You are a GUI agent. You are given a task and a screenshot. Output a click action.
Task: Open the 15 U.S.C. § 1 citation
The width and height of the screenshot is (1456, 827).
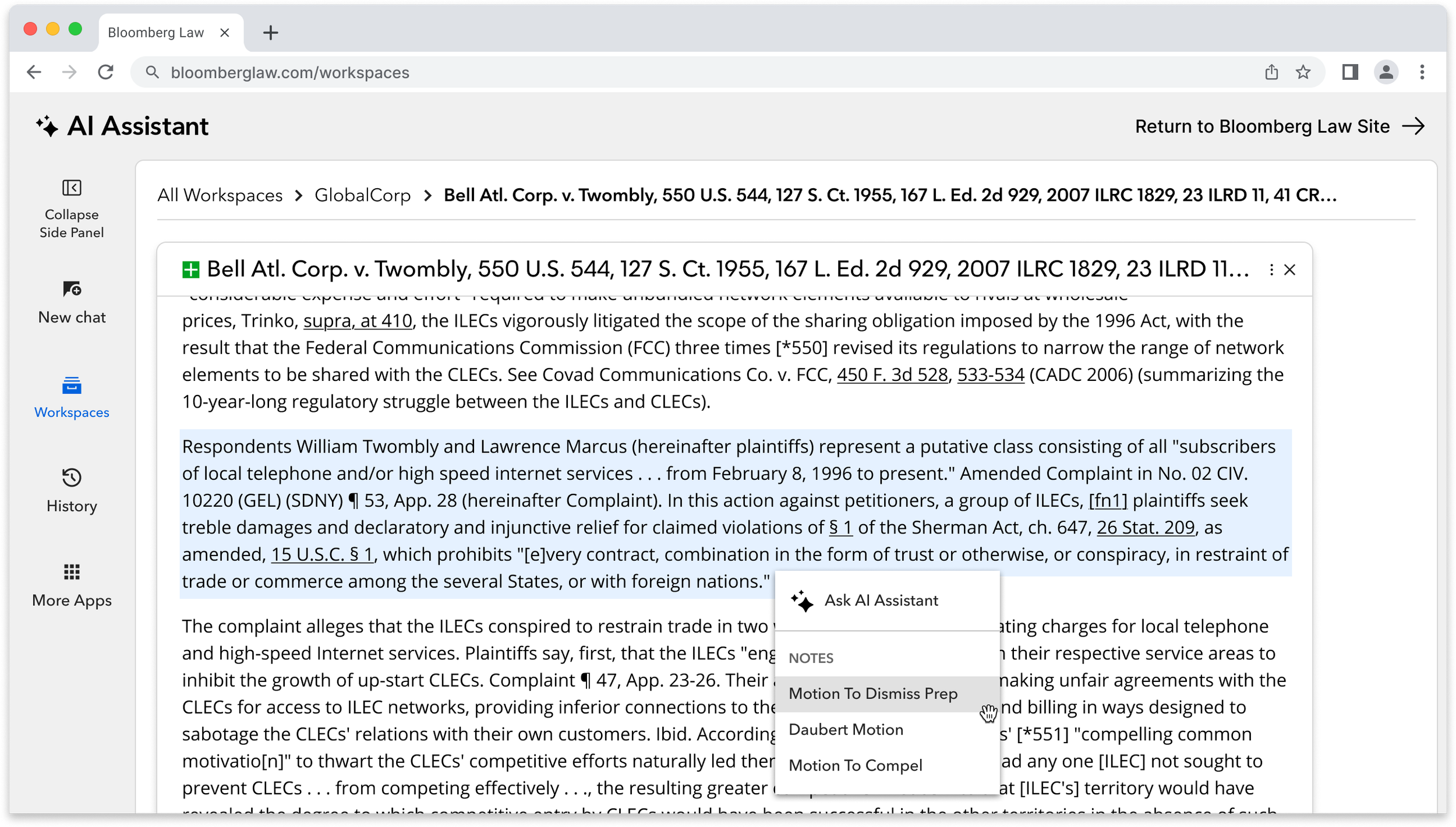pyautogui.click(x=322, y=554)
